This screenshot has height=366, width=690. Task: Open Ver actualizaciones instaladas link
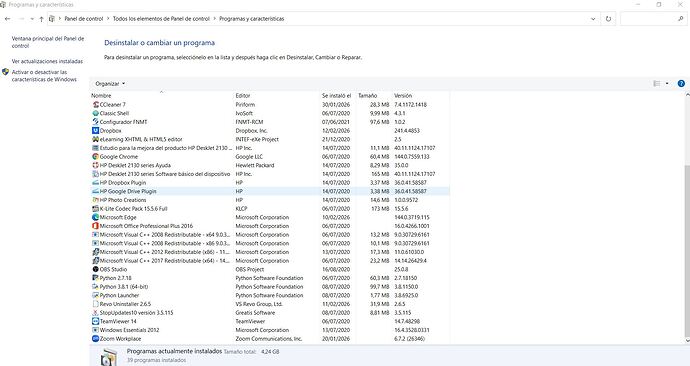(47, 61)
